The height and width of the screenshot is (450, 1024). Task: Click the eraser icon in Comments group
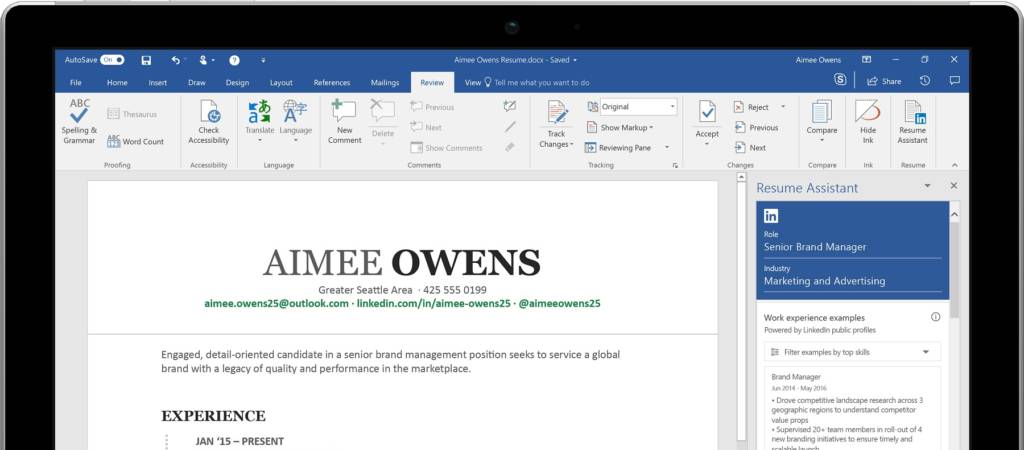coord(510,147)
